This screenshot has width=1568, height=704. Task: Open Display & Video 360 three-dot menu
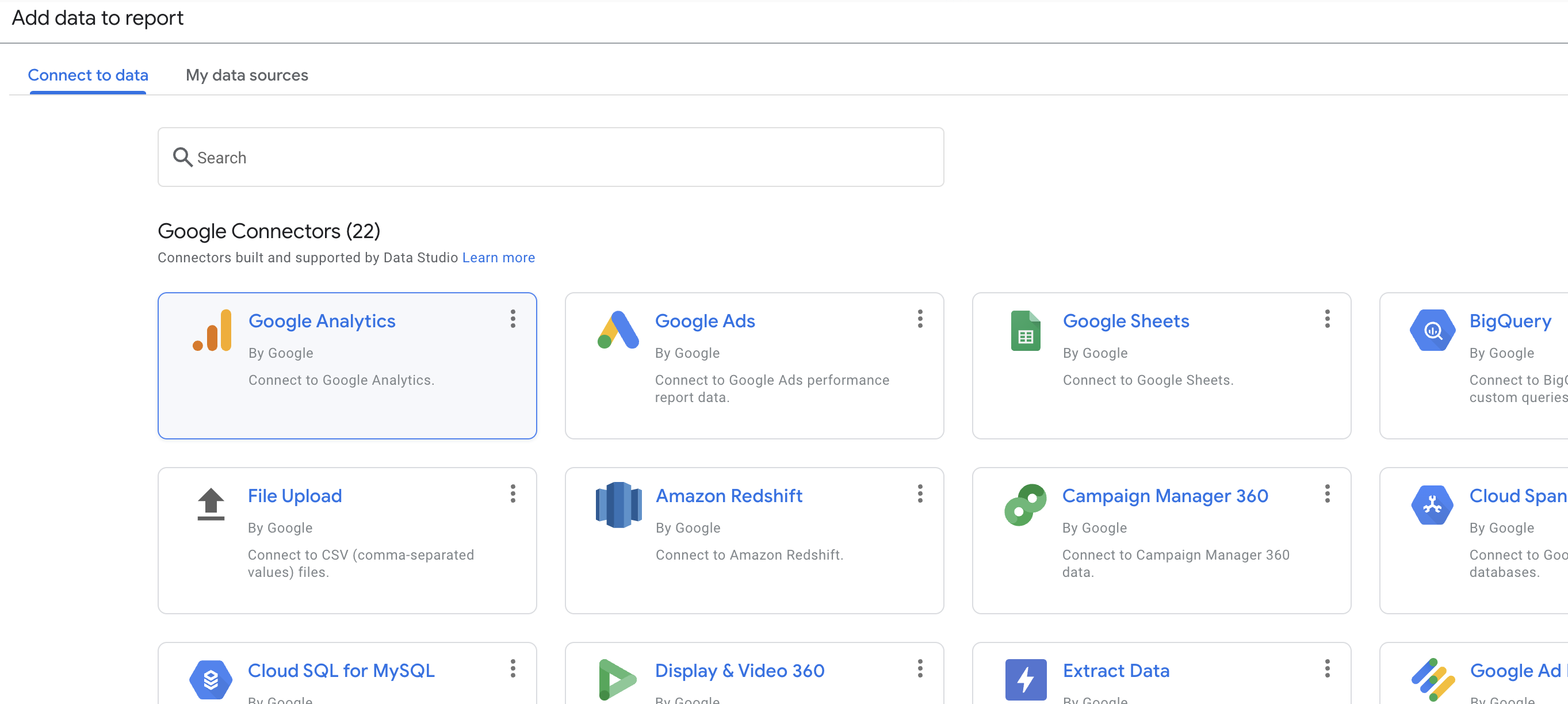(x=920, y=668)
